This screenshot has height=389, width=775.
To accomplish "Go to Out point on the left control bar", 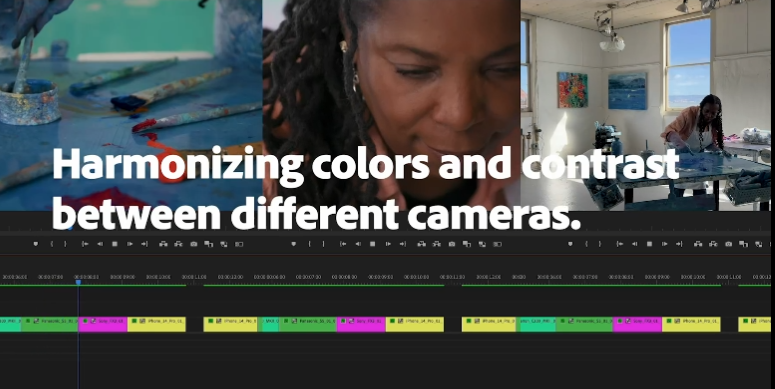I will [144, 244].
